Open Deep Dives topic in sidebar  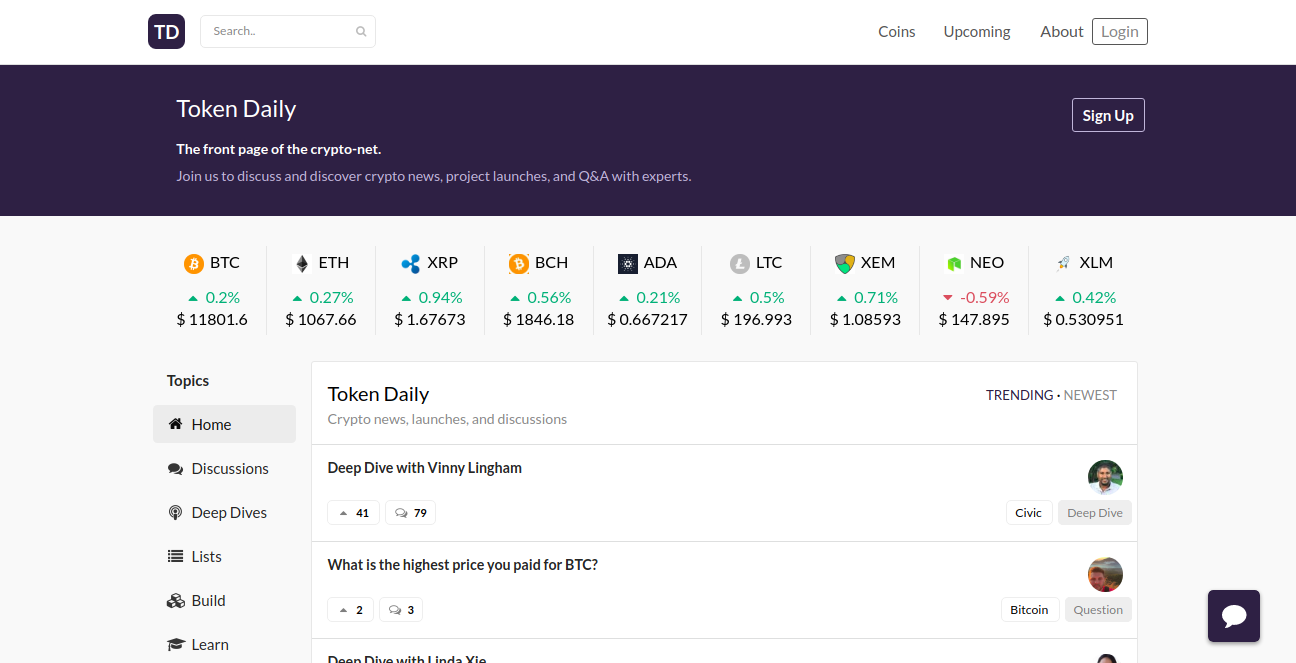[x=228, y=513]
